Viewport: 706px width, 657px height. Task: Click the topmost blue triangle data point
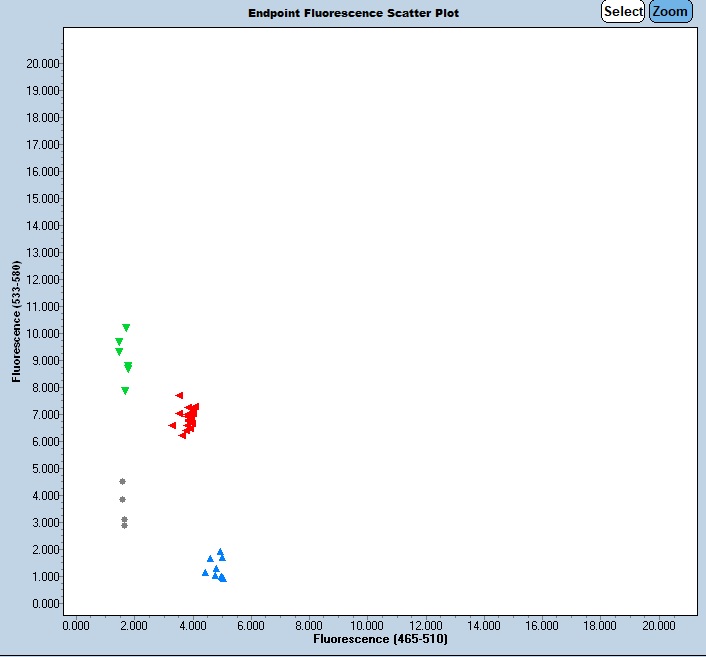(x=220, y=551)
